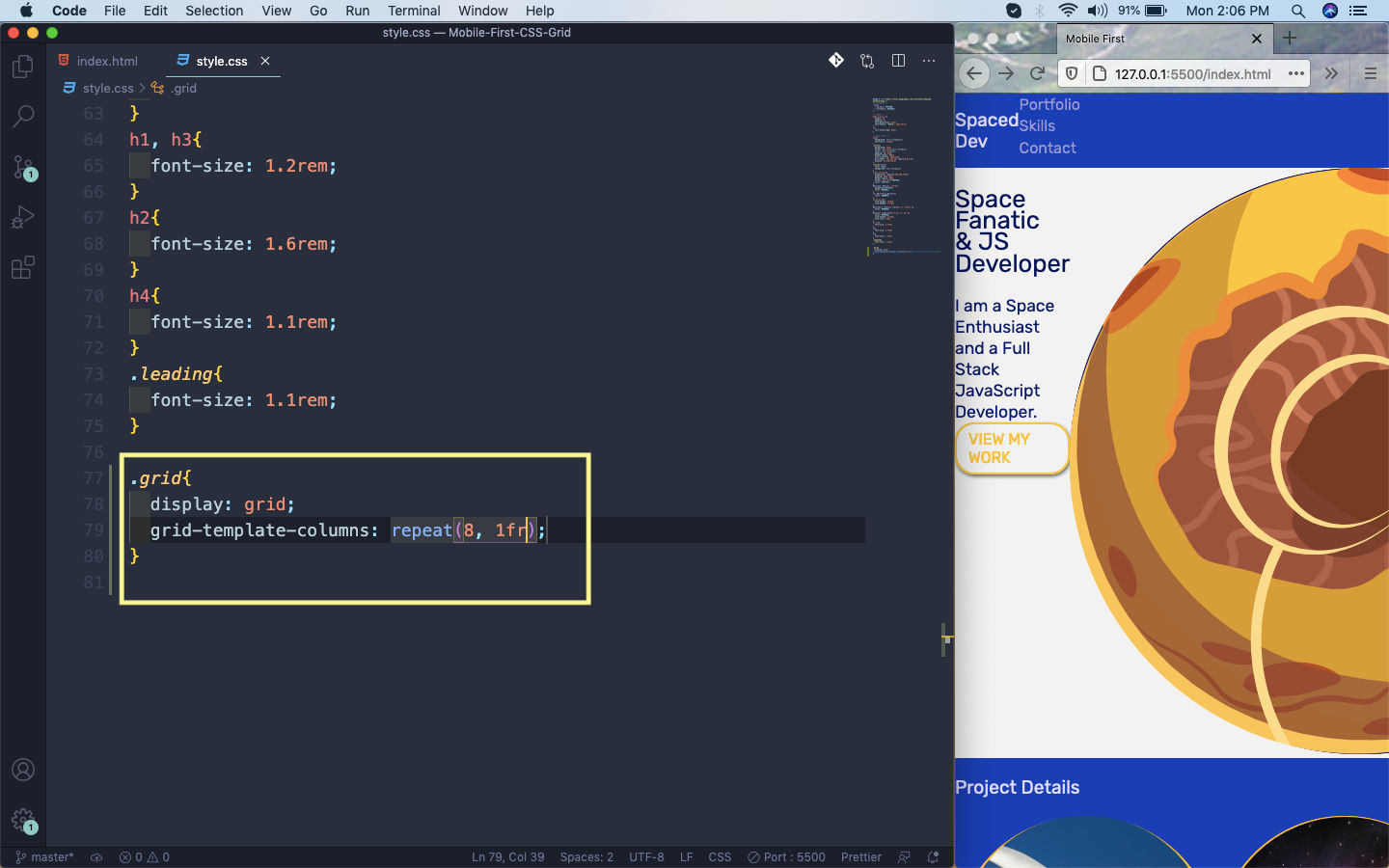Change language mode via CSS item

(720, 856)
